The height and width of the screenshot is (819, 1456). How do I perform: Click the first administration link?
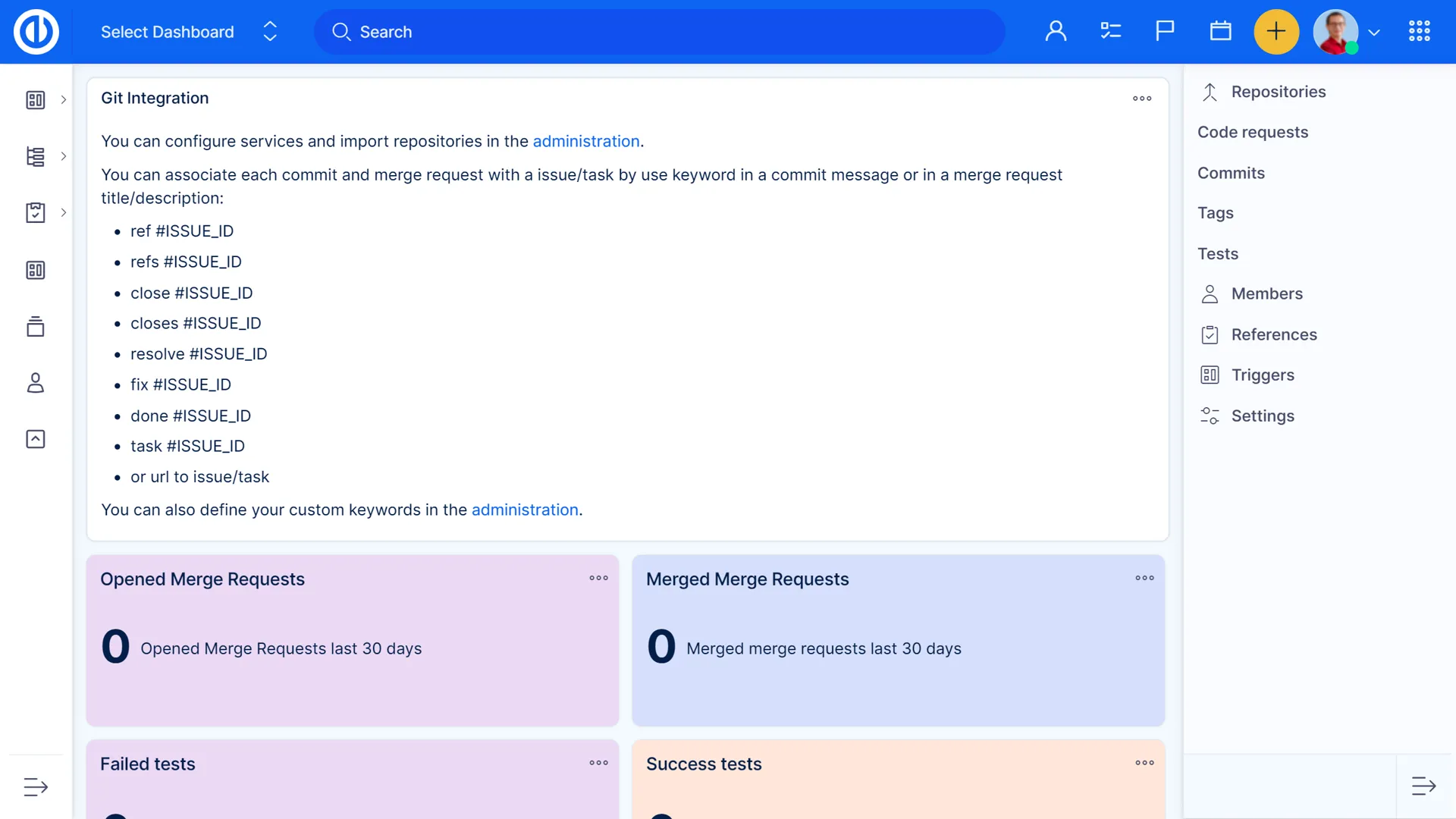585,142
